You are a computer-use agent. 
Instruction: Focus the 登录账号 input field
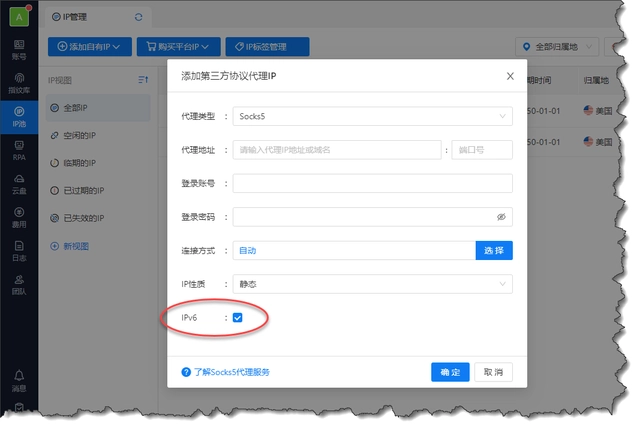[372, 183]
